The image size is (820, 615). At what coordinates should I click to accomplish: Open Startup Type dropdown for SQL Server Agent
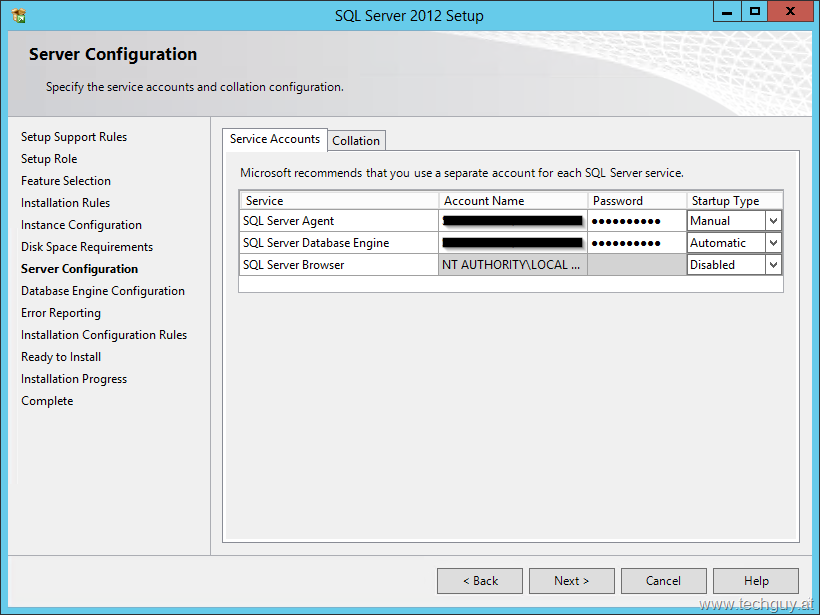click(773, 221)
